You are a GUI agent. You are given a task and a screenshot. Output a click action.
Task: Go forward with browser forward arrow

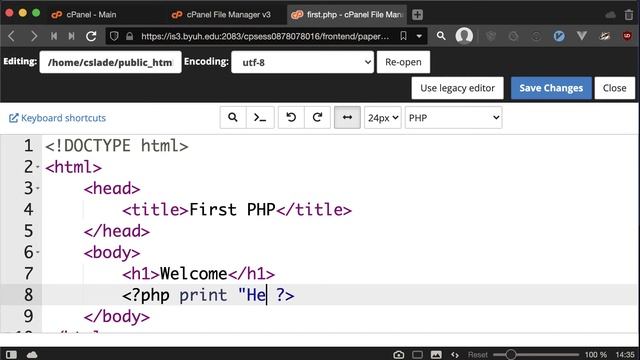pyautogui.click(x=34, y=36)
